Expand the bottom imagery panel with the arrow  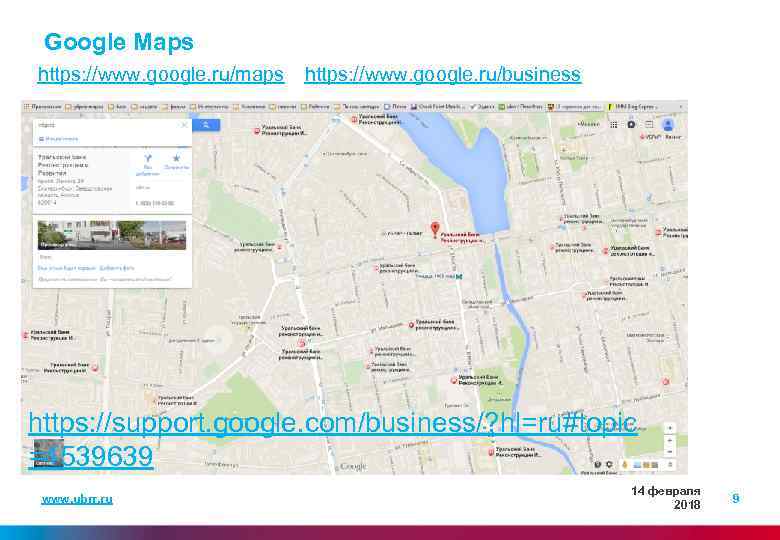click(670, 464)
